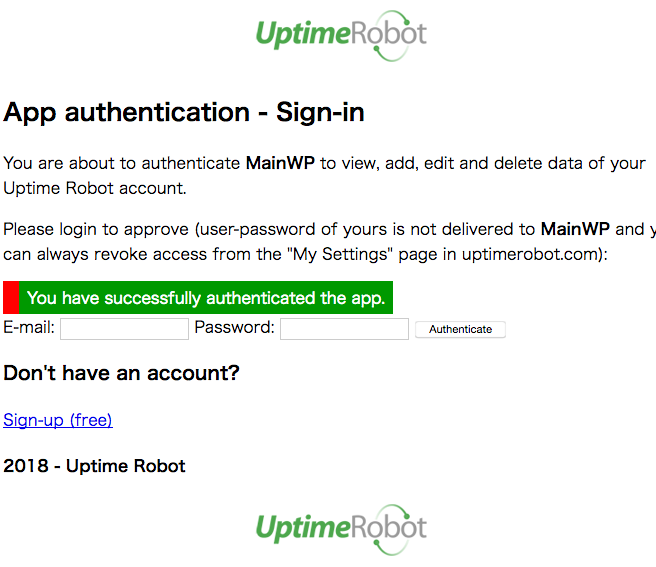This screenshot has width=656, height=567.
Task: Click the UptimeRobot logo at top
Action: click(341, 36)
